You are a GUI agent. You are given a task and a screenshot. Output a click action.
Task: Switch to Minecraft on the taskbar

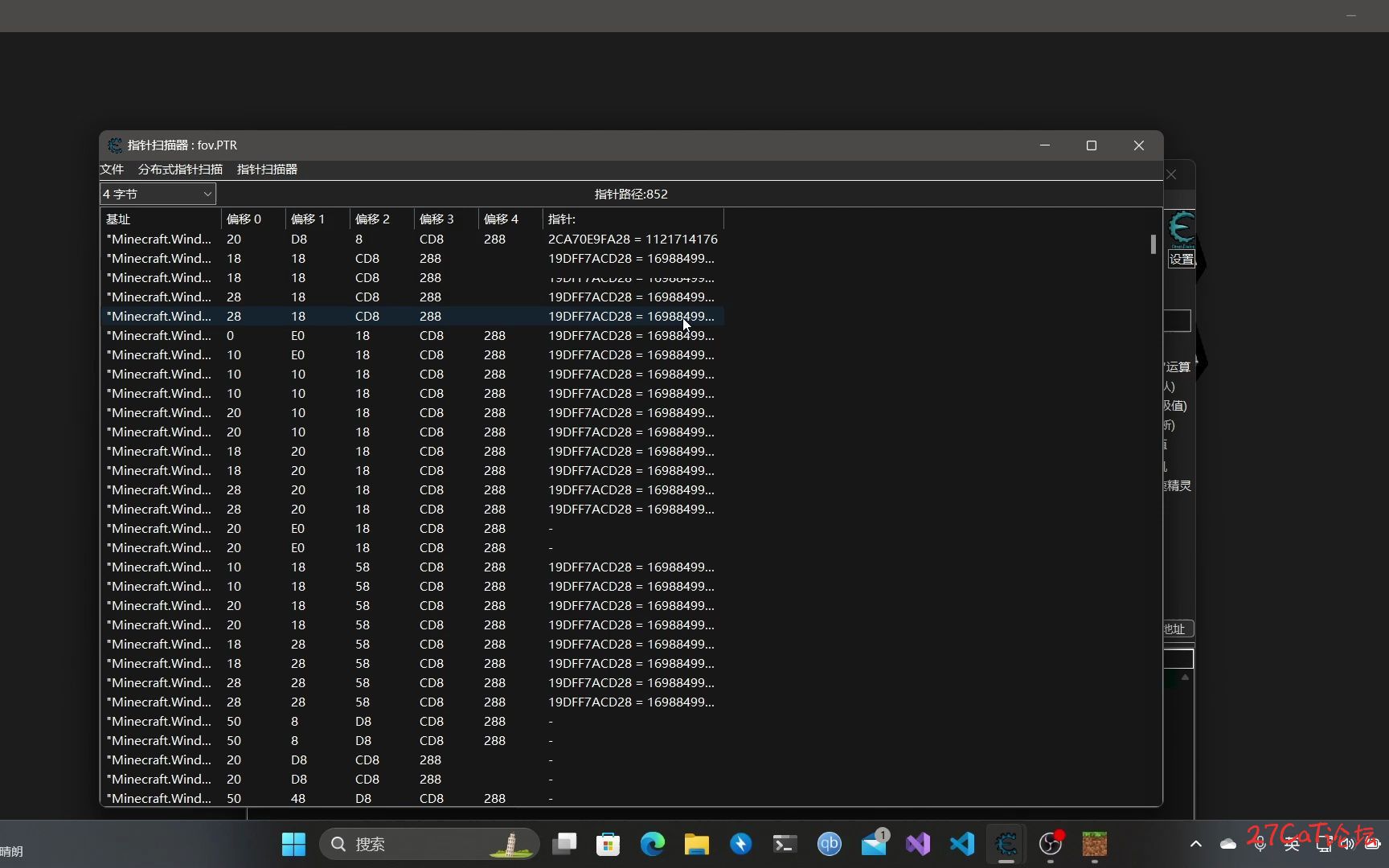1095,844
